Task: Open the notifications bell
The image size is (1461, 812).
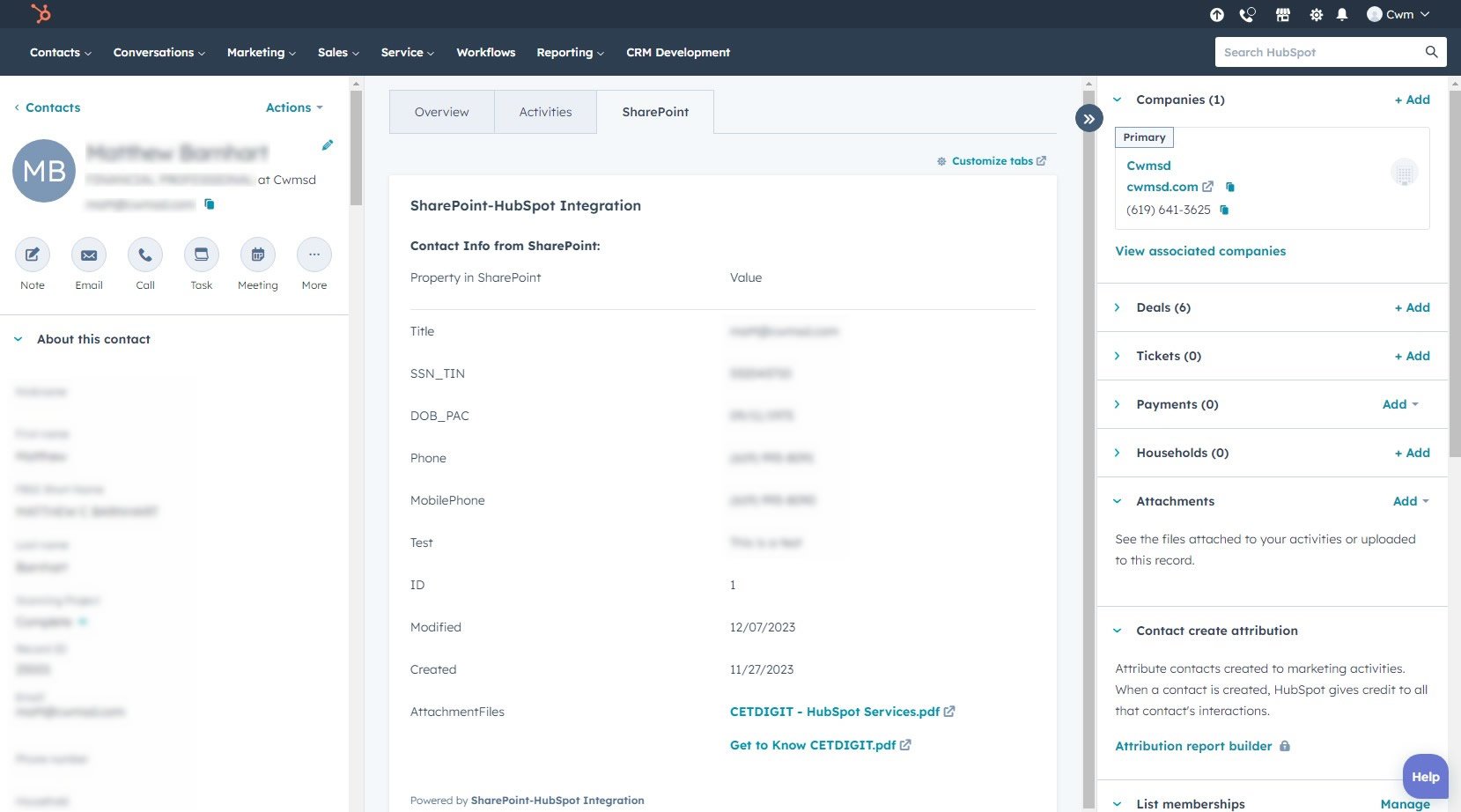Action: pos(1341,14)
